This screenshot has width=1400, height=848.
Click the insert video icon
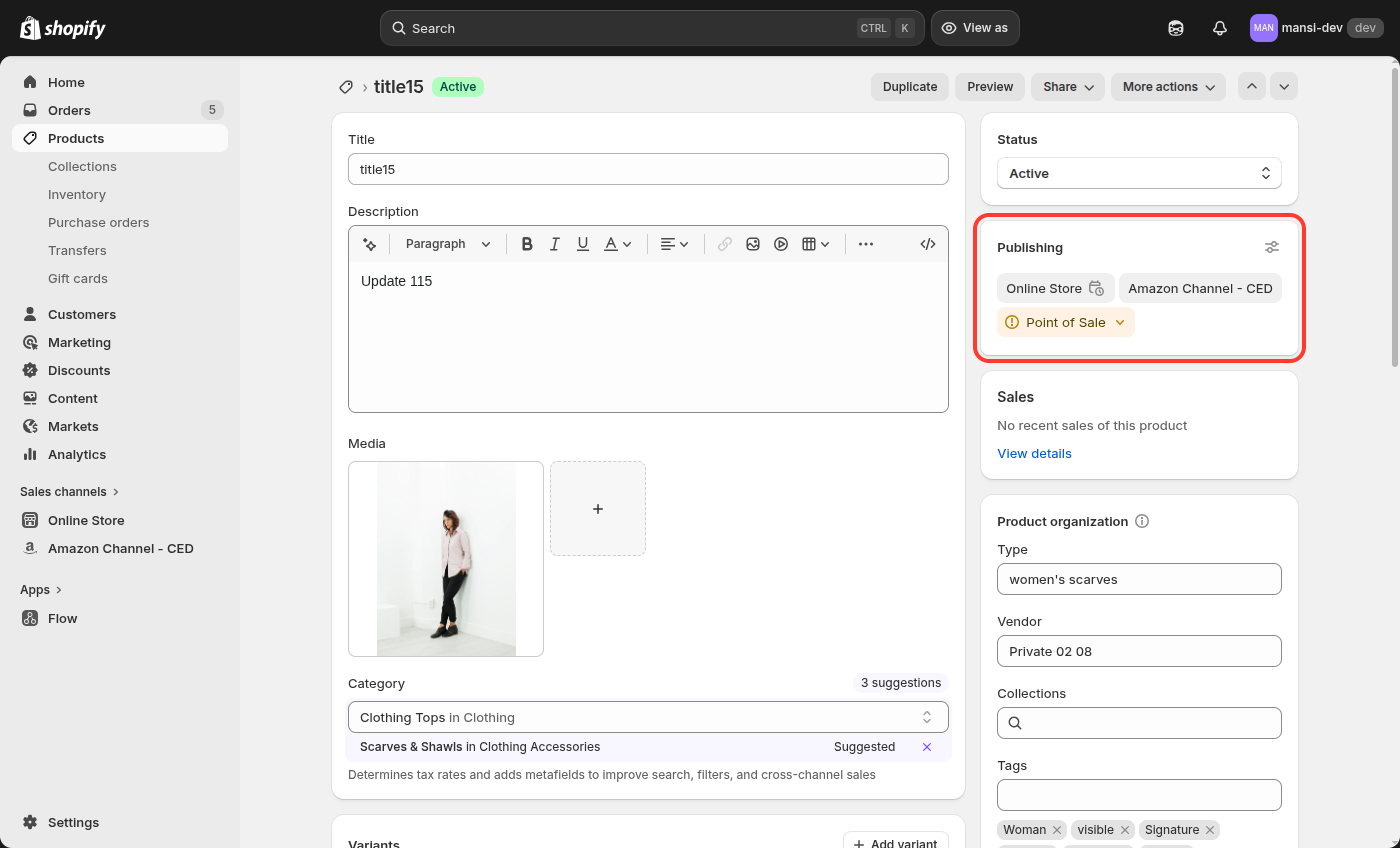[781, 244]
